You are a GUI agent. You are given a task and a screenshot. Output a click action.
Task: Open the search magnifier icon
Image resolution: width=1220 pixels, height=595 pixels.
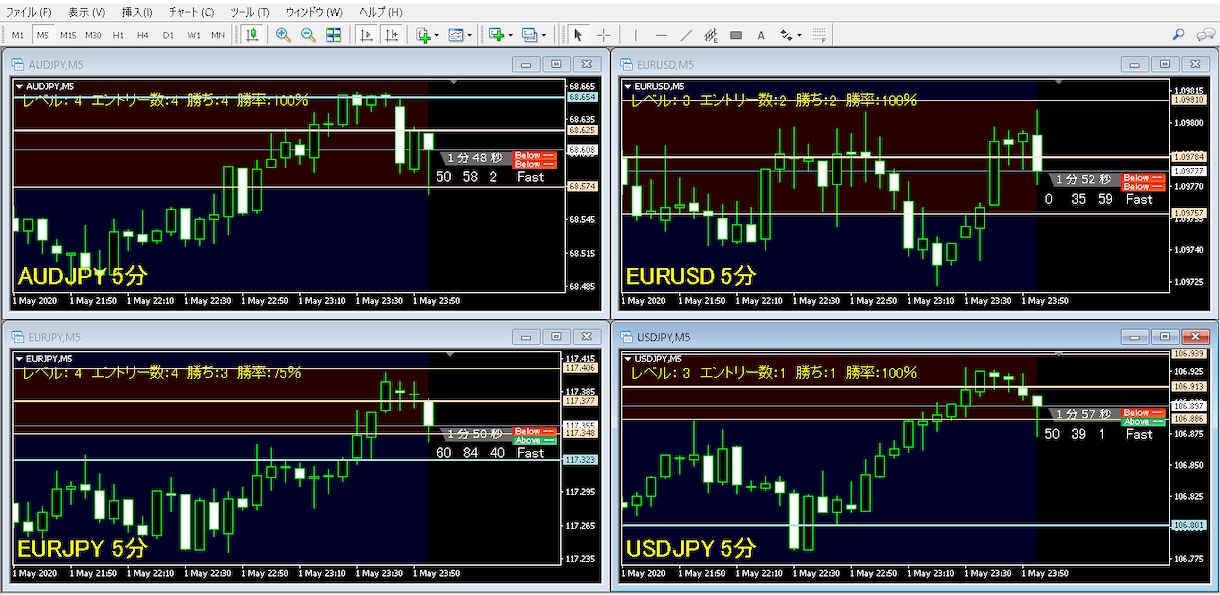(x=1179, y=35)
